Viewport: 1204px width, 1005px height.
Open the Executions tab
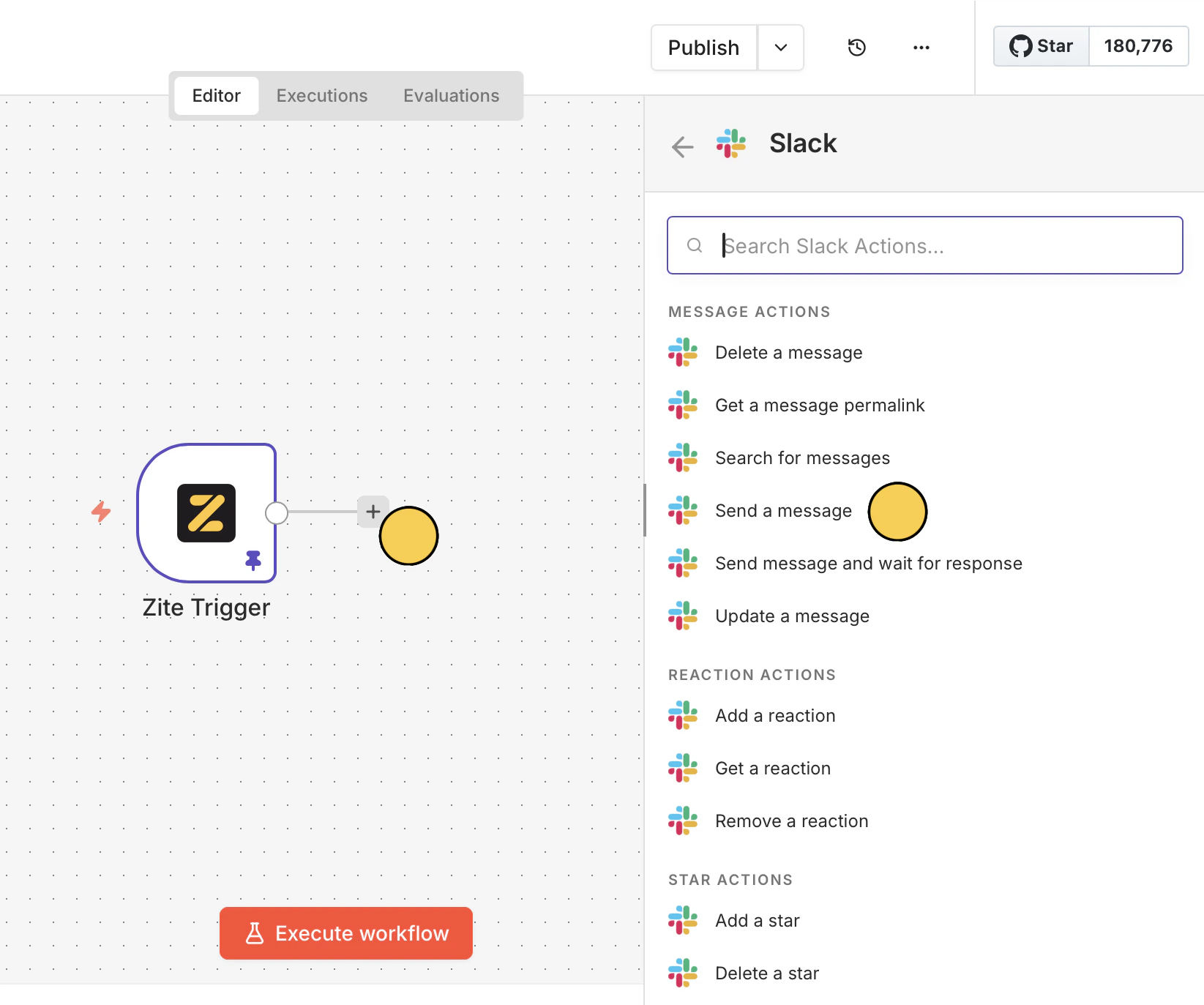(322, 96)
